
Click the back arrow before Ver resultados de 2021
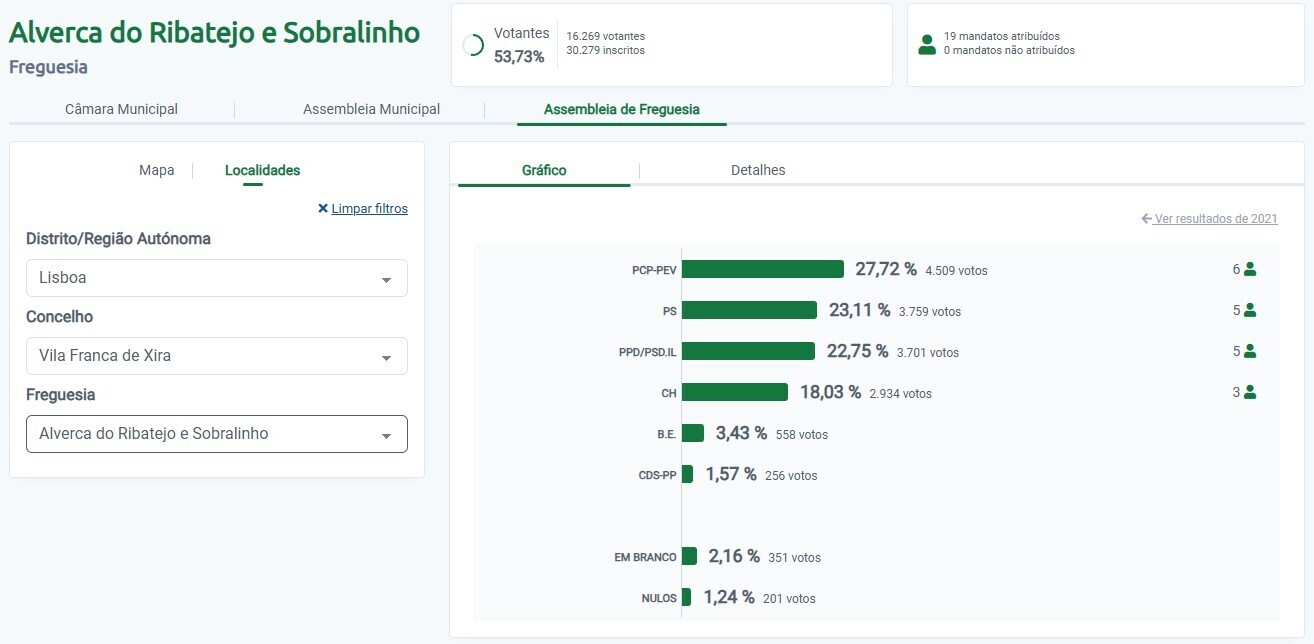click(x=1146, y=218)
